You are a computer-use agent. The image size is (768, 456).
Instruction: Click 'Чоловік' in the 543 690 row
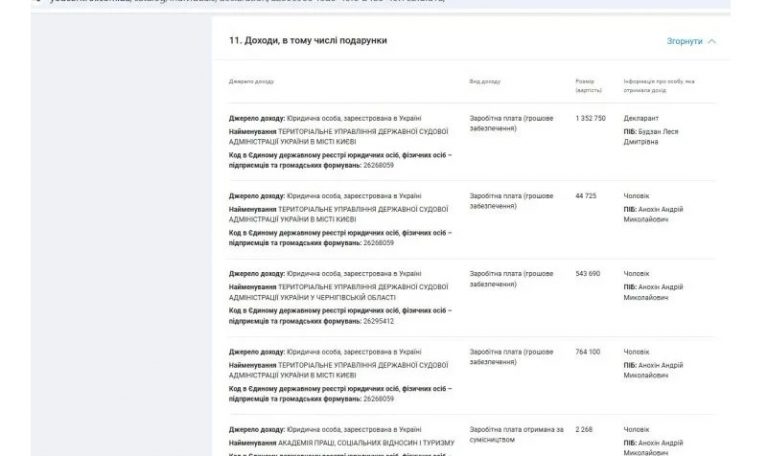[x=636, y=274]
